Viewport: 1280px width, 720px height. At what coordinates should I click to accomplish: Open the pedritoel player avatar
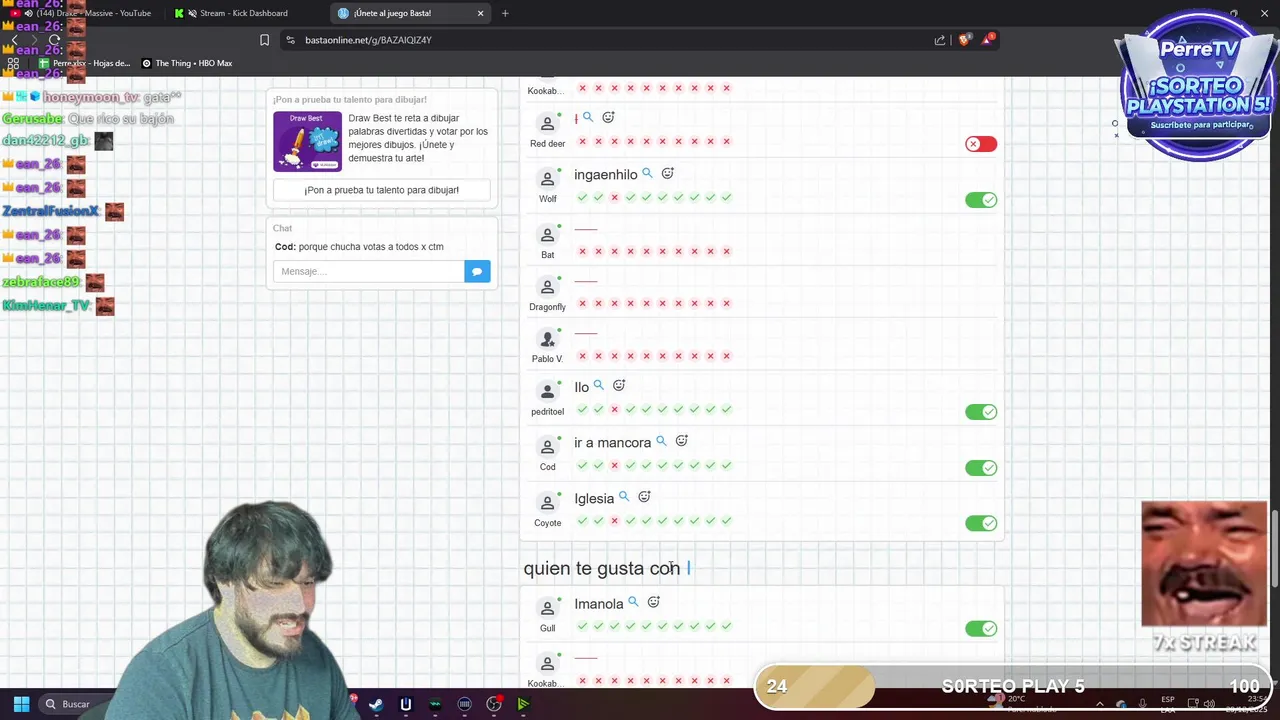pos(547,391)
